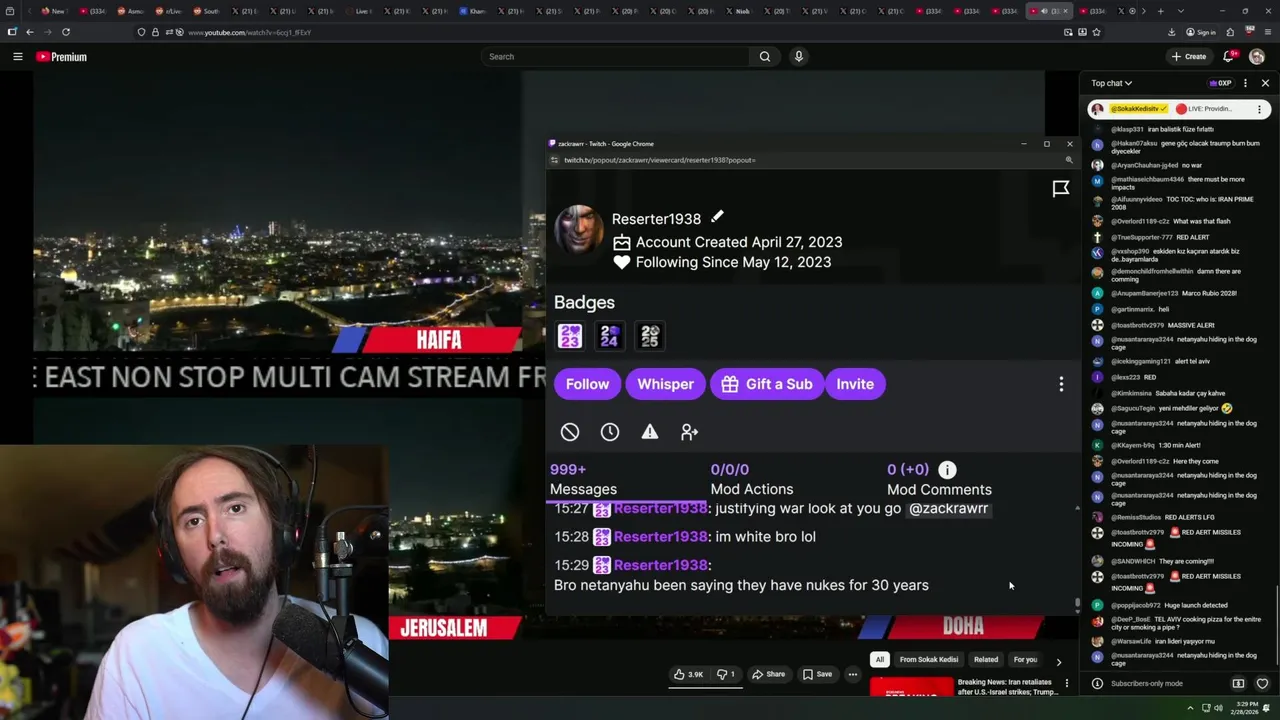Viewport: 1280px width, 720px height.
Task: Click the Create button on YouTube
Action: click(1189, 57)
